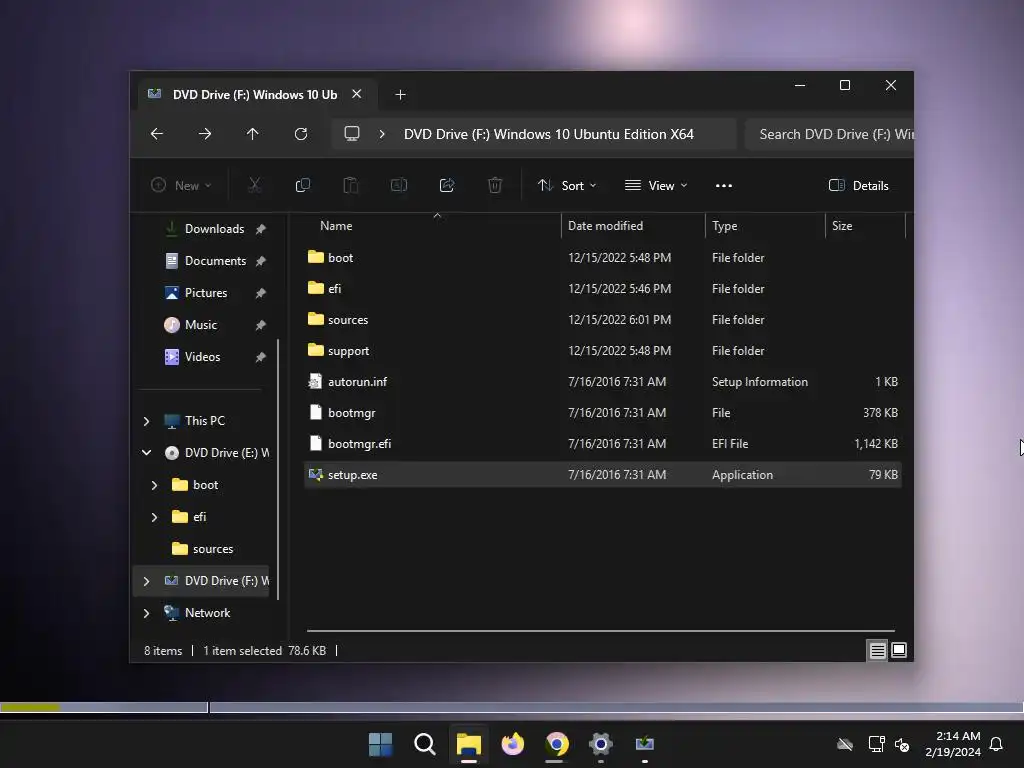Switch to details list view icon

[877, 650]
